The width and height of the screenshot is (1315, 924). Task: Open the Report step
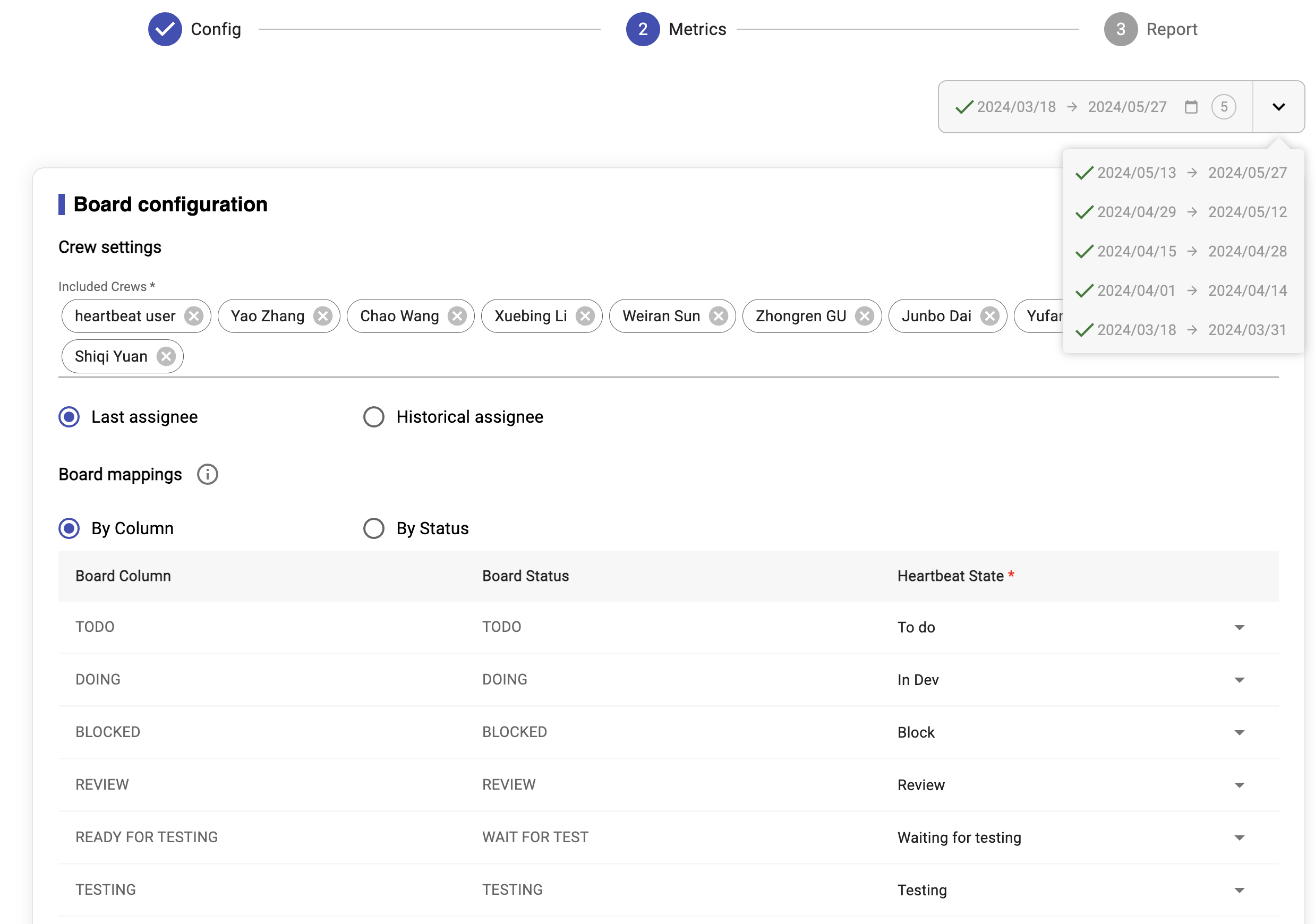pos(1120,29)
